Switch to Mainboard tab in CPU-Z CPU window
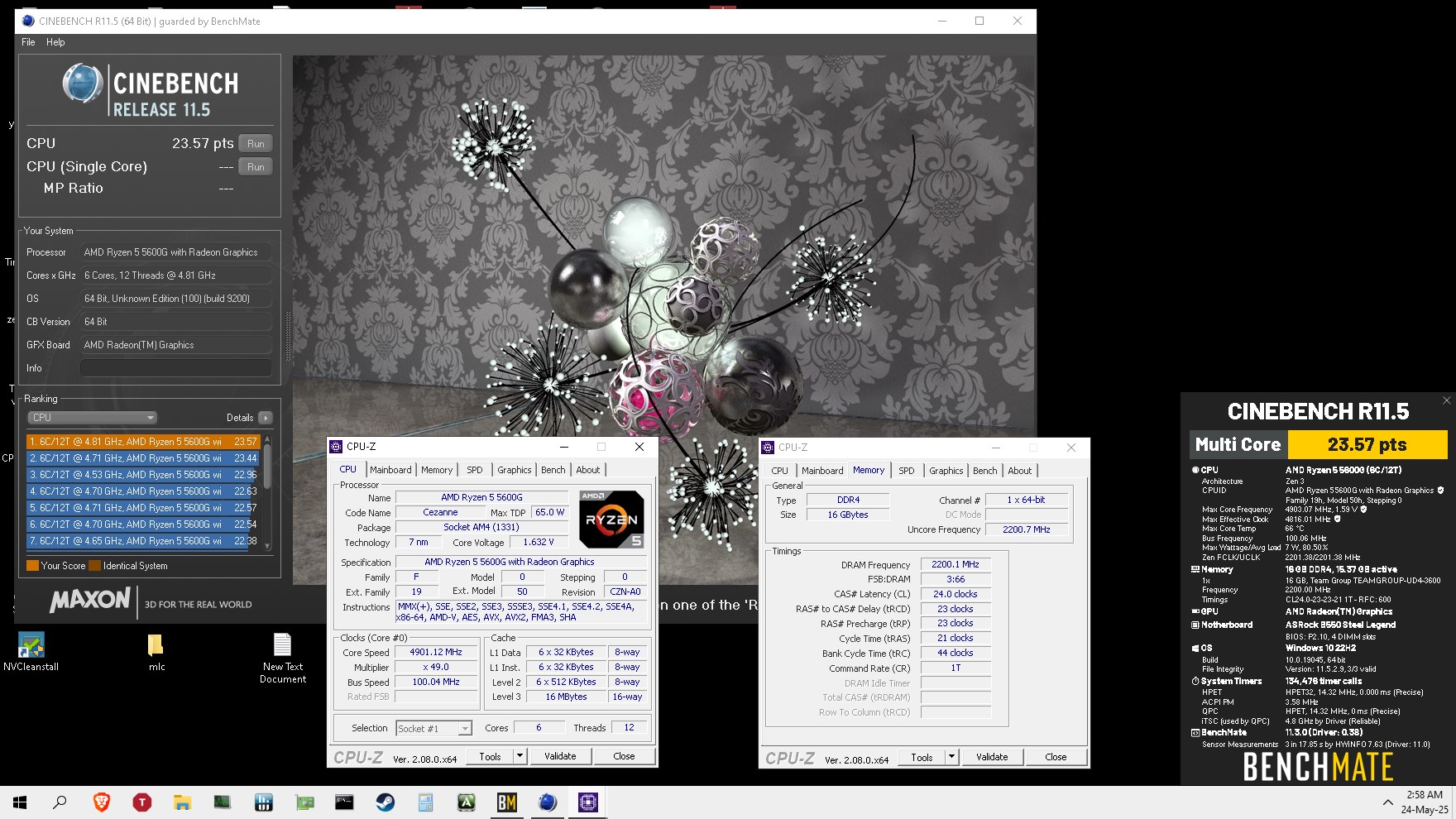 pos(390,470)
